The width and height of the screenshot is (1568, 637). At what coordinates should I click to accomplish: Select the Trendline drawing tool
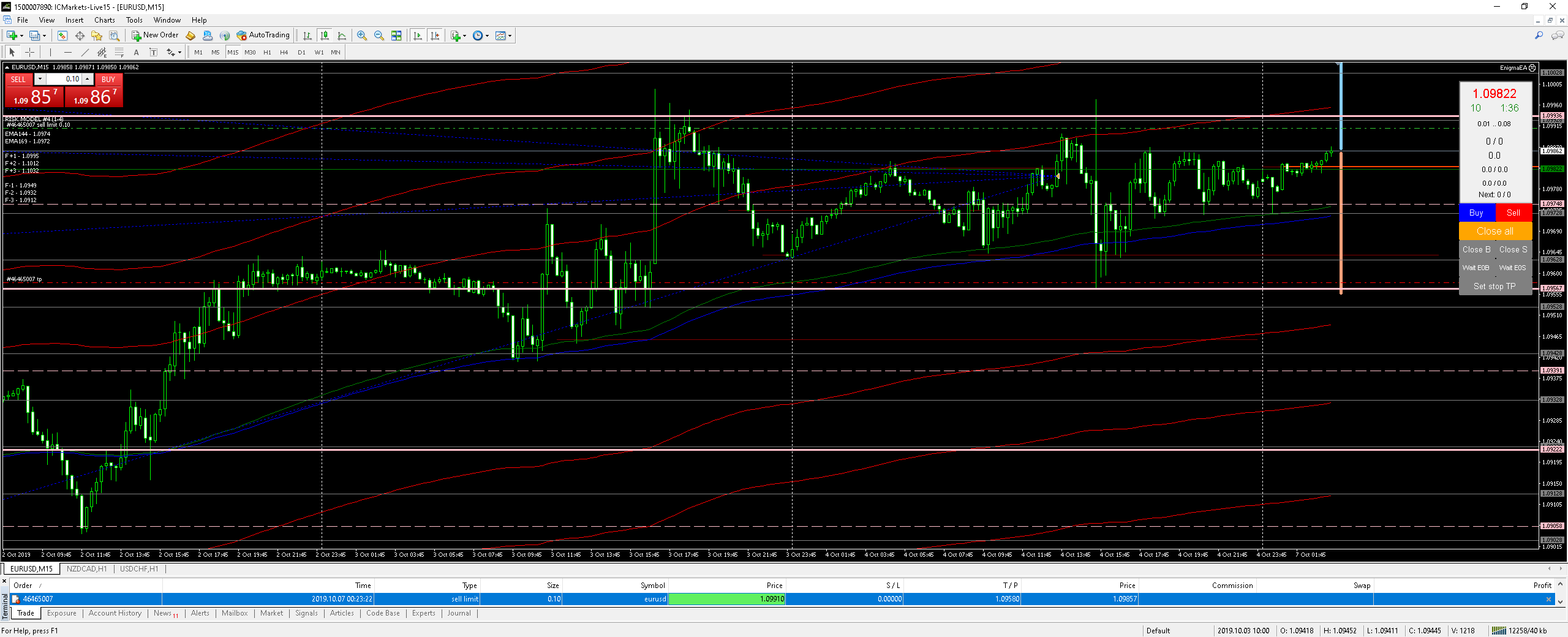click(85, 52)
